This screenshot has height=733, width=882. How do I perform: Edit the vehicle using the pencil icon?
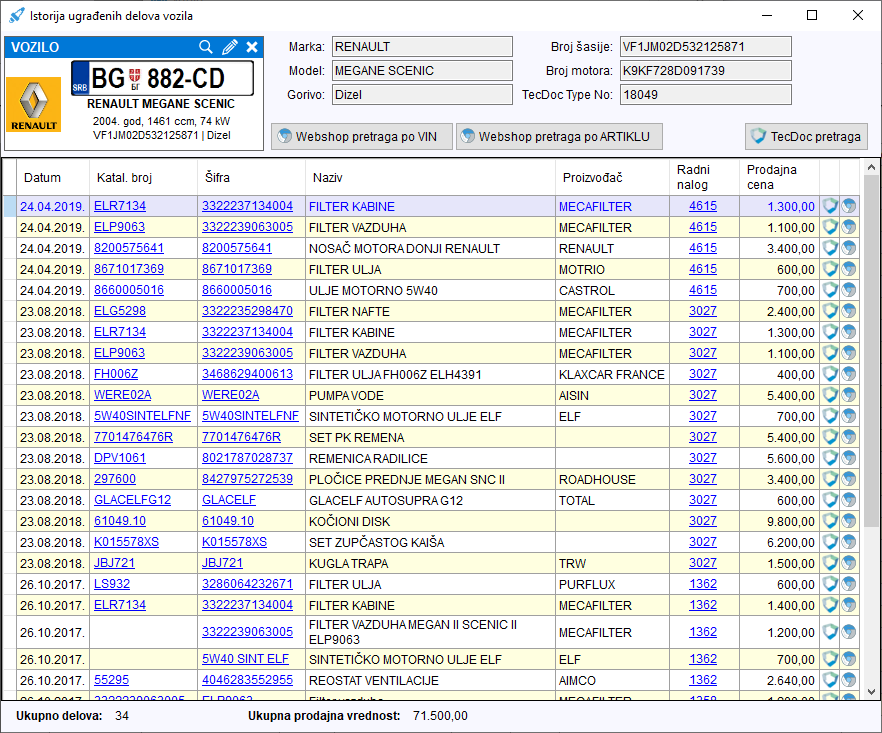[x=230, y=47]
